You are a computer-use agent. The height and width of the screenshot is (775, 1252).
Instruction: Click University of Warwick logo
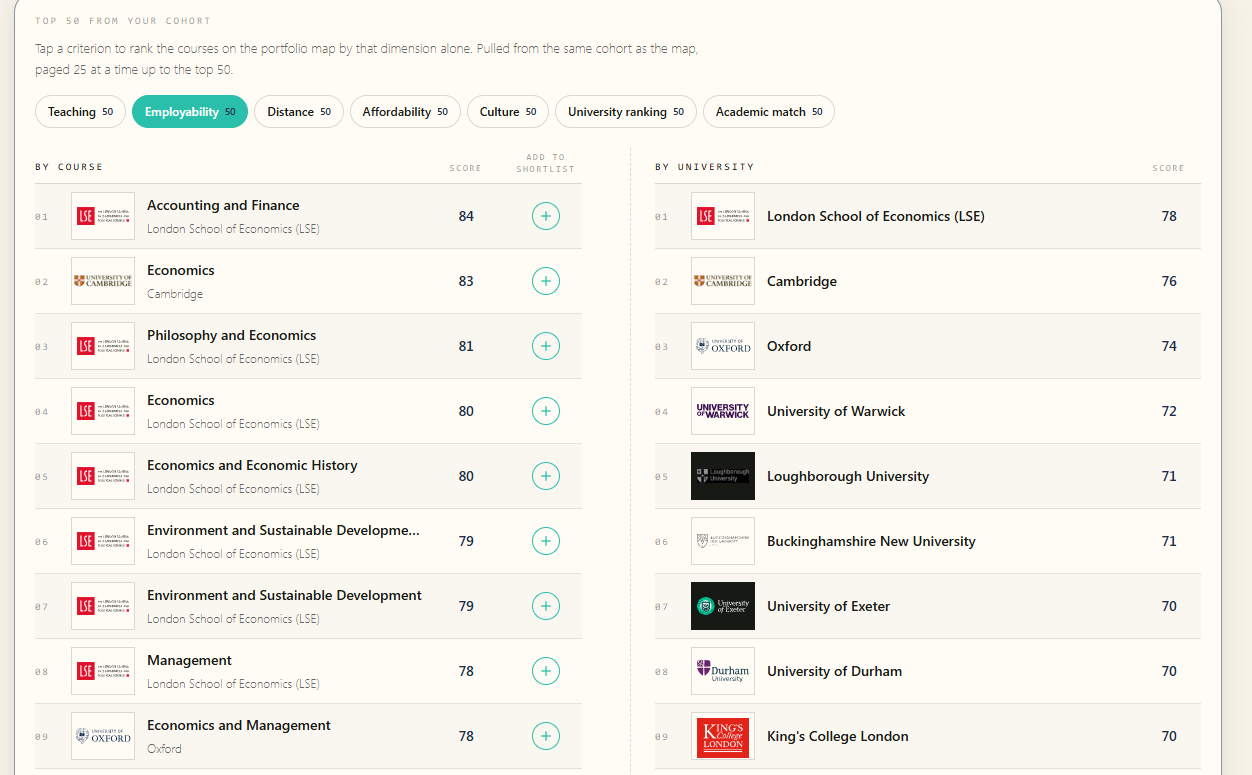723,411
